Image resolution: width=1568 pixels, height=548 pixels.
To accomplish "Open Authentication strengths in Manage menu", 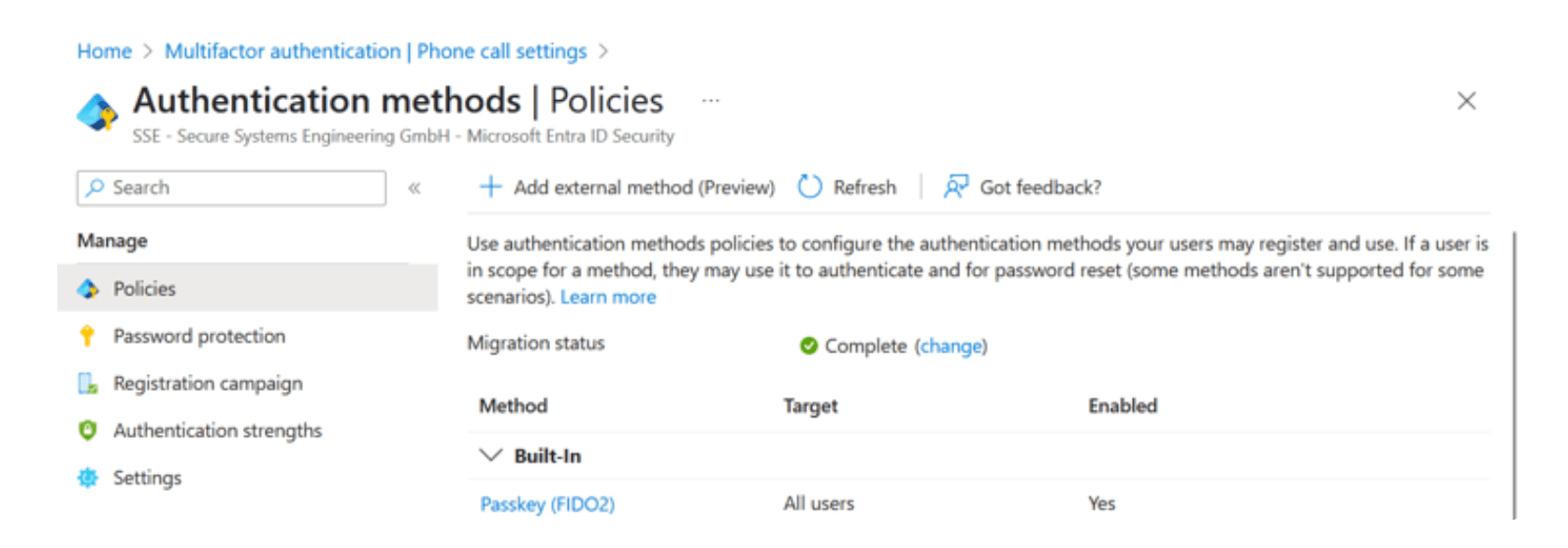I will pyautogui.click(x=217, y=430).
